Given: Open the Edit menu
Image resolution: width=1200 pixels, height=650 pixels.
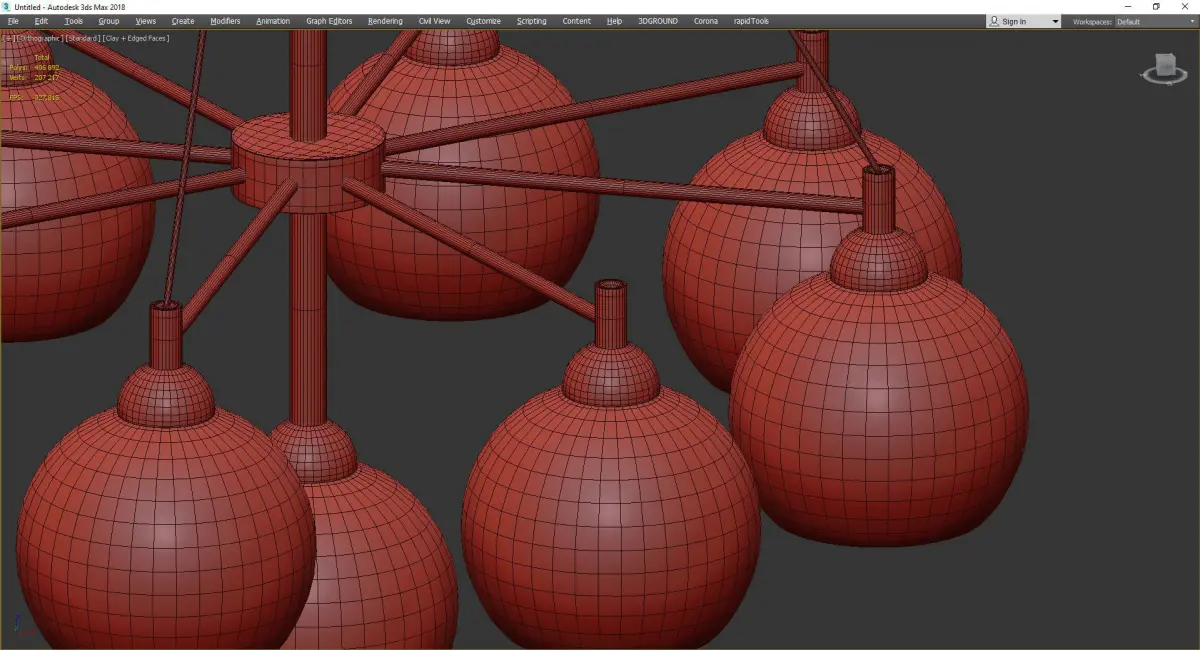Looking at the screenshot, I should (41, 21).
